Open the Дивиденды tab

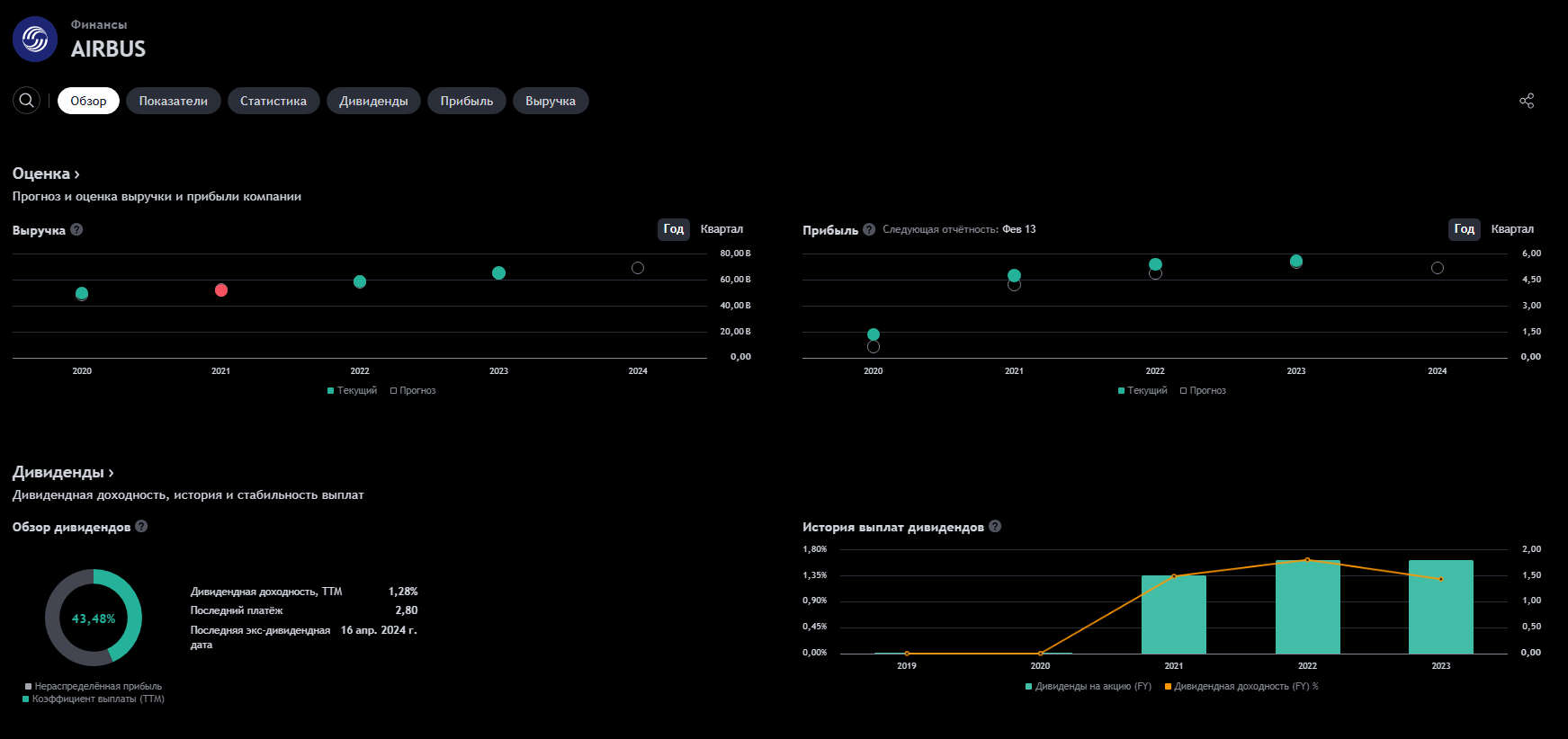[373, 101]
